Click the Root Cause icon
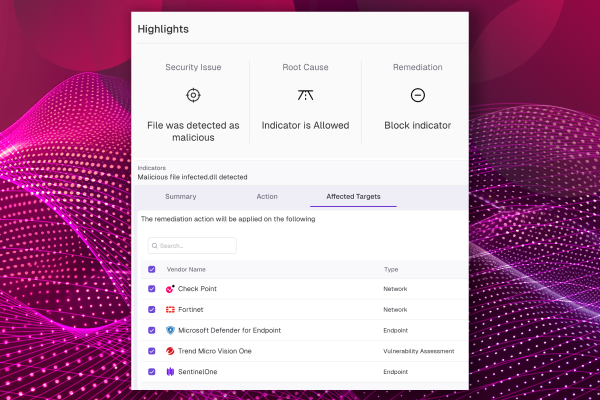The width and height of the screenshot is (600, 400). coord(305,95)
